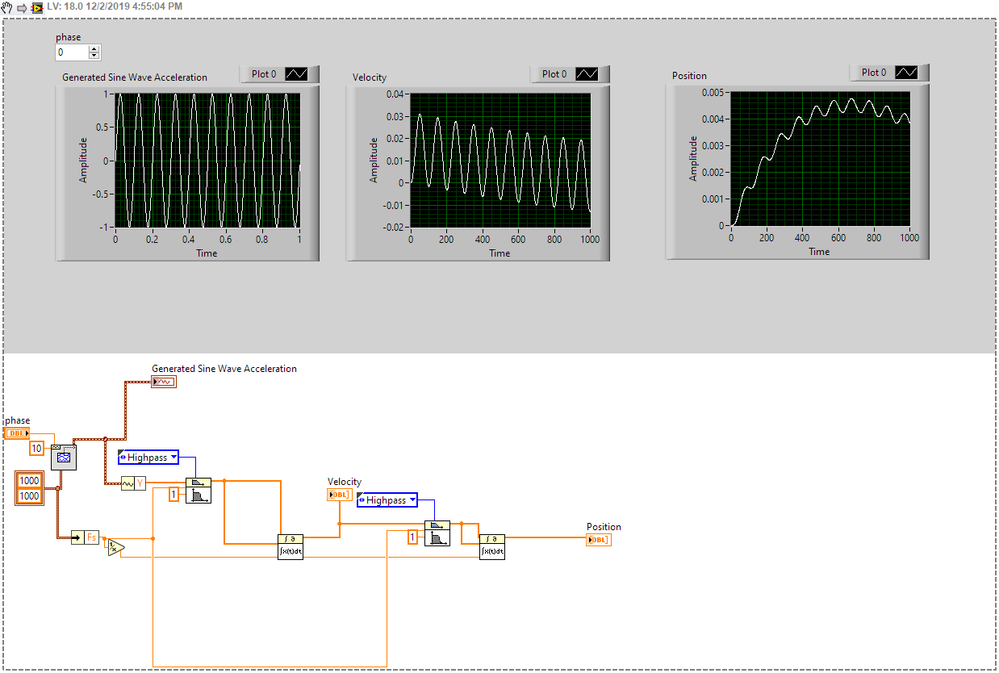Select integral x(t) node feeding Position
Image resolution: width=999 pixels, height=673 pixels.
point(492,547)
